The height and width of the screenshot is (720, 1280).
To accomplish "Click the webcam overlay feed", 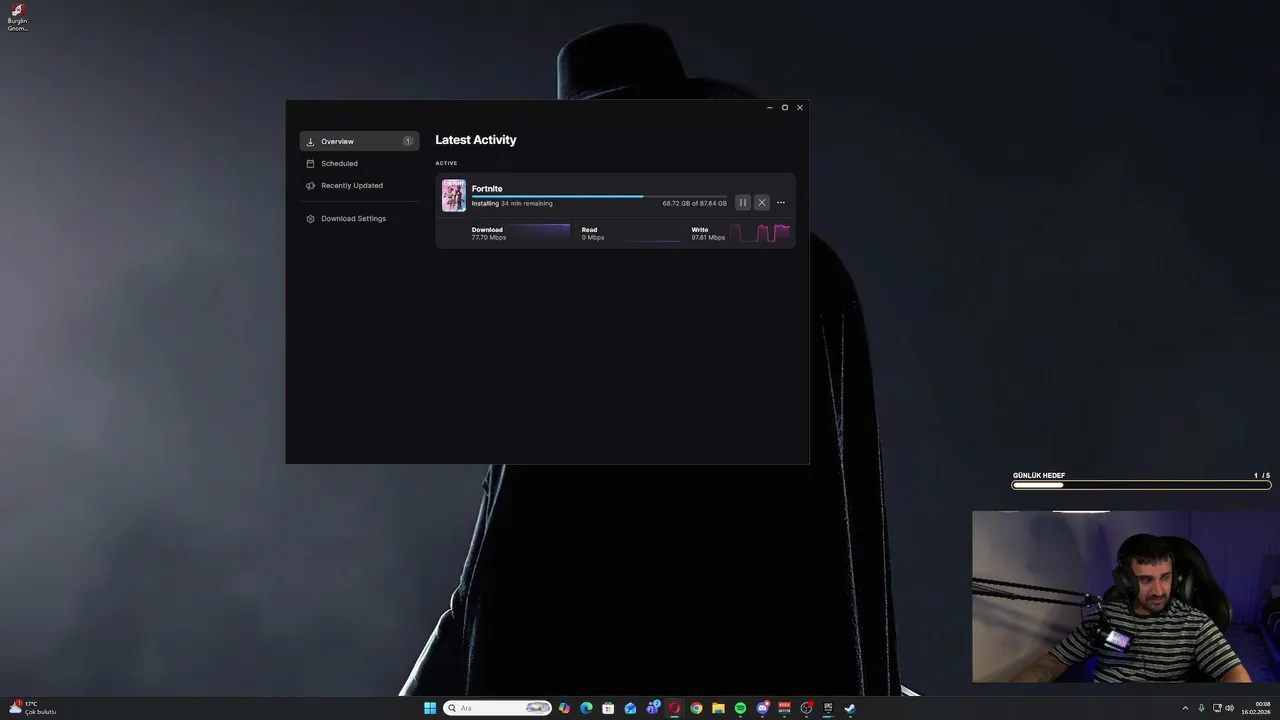I will click(x=1126, y=597).
